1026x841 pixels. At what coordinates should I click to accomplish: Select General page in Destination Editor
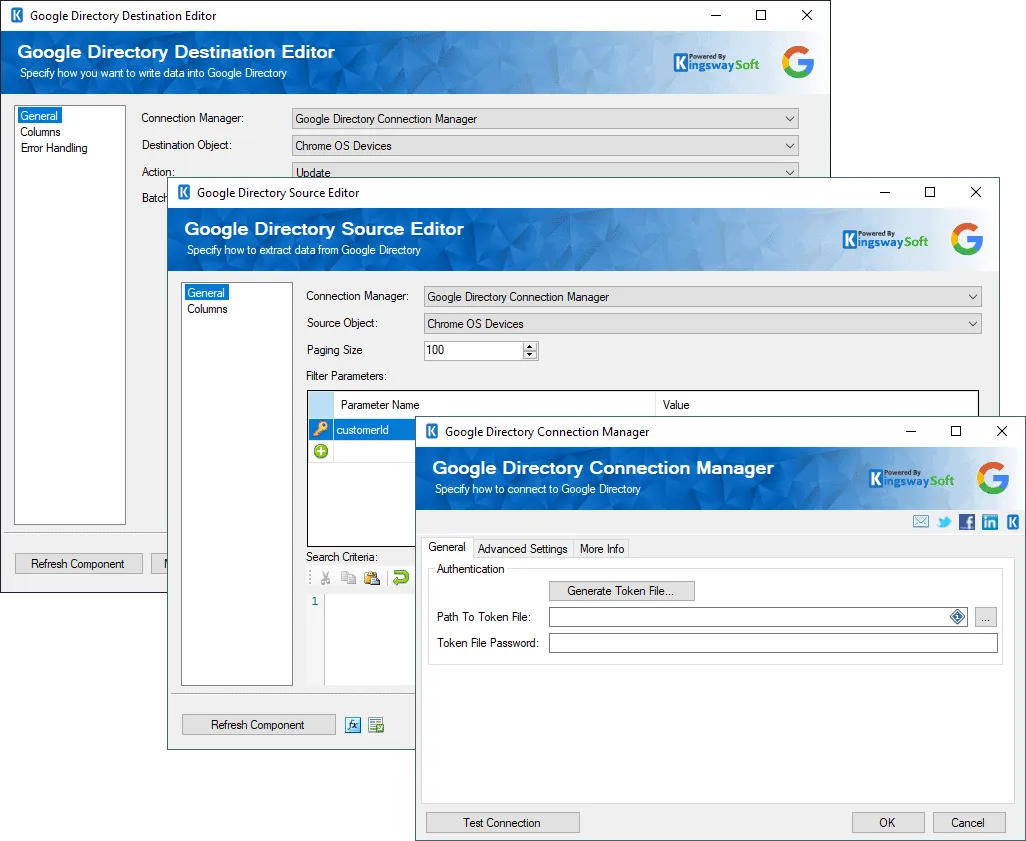coord(39,116)
